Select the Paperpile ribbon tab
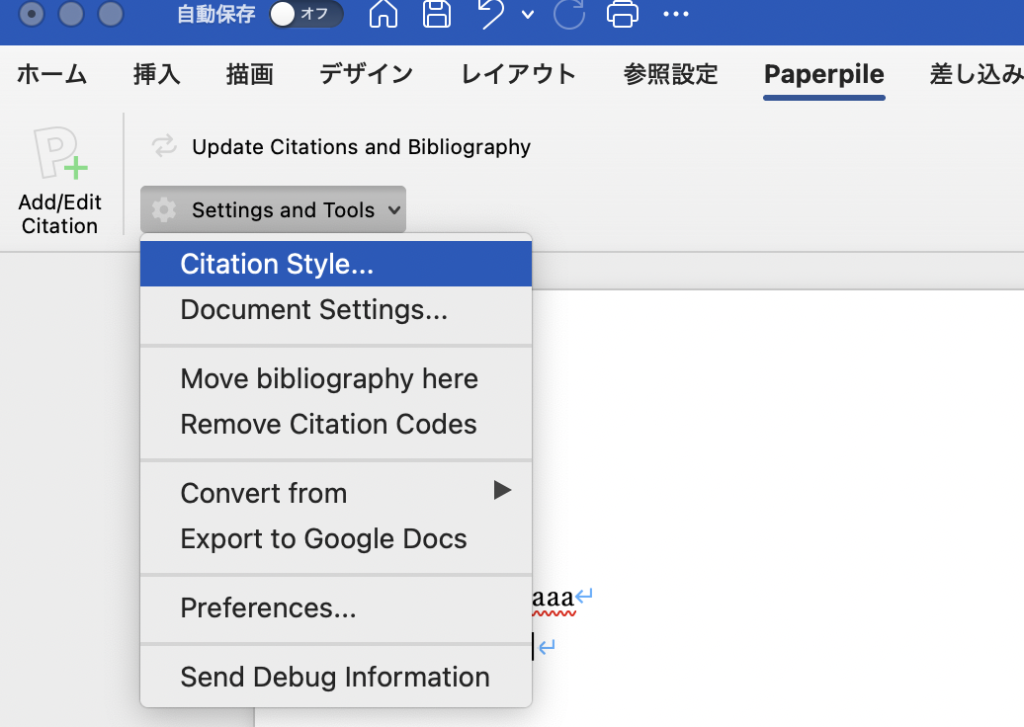 [x=824, y=74]
